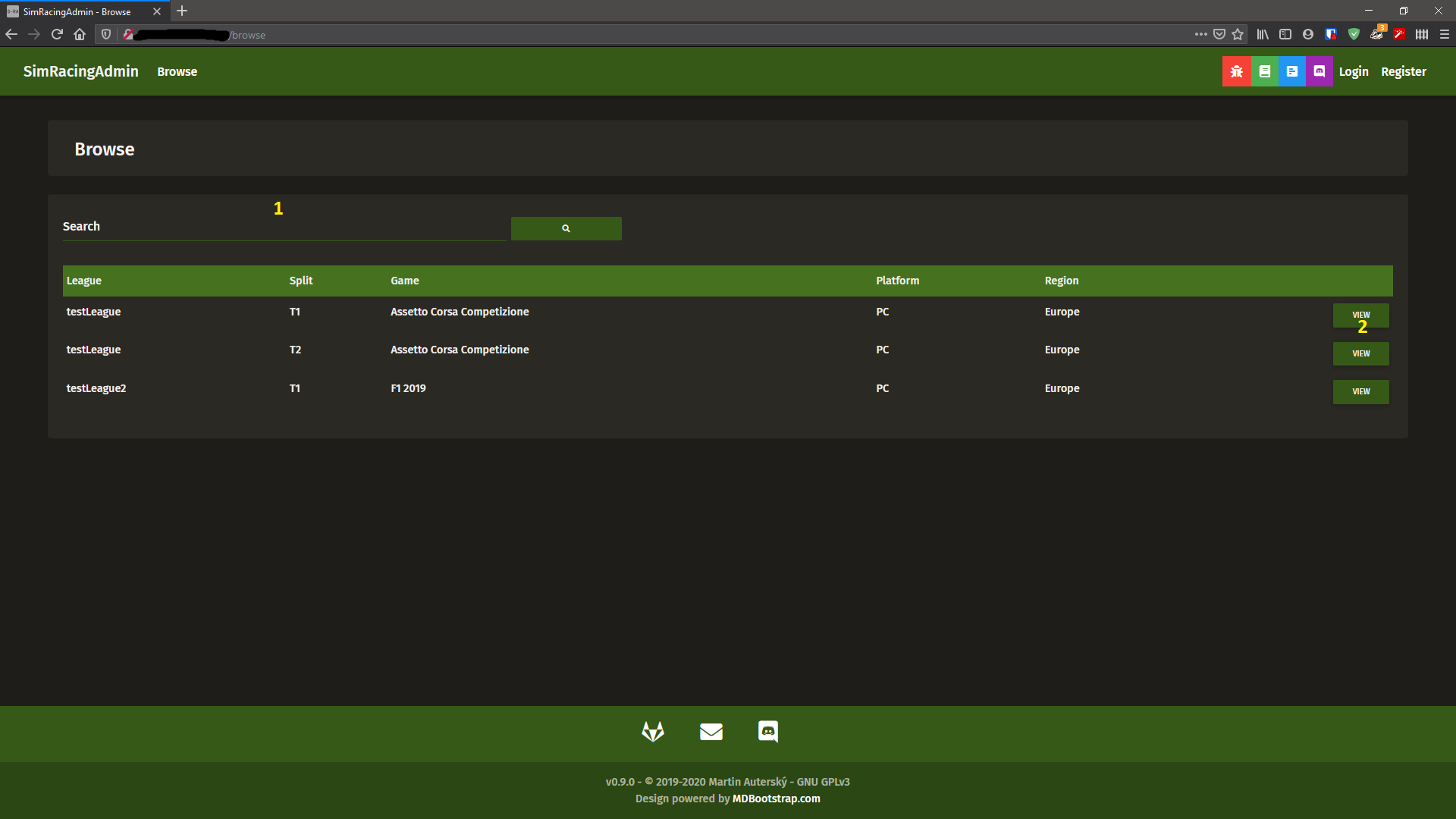Image resolution: width=1456 pixels, height=819 pixels.
Task: Click the tracking protection shield icon
Action: click(106, 34)
